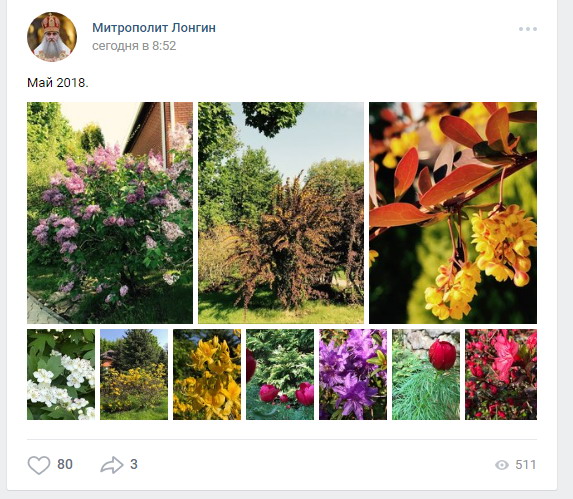Open the Митрополит Лонгин author name link

[x=154, y=28]
